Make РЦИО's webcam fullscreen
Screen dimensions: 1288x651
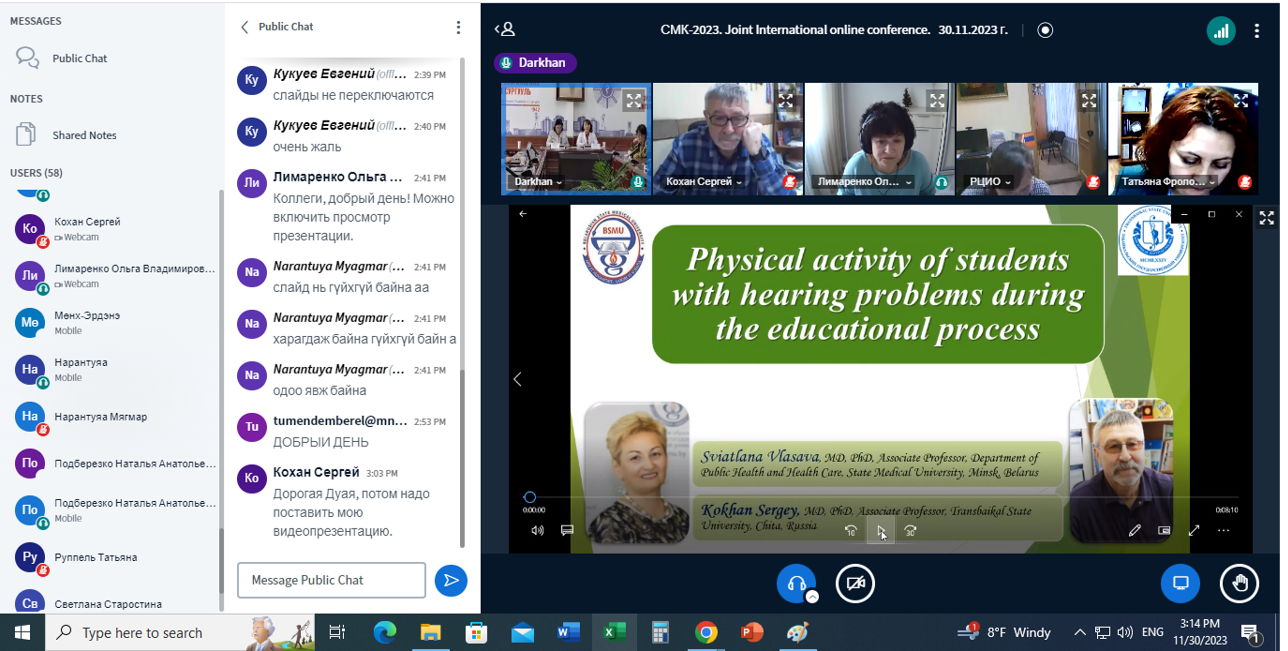(x=1089, y=100)
